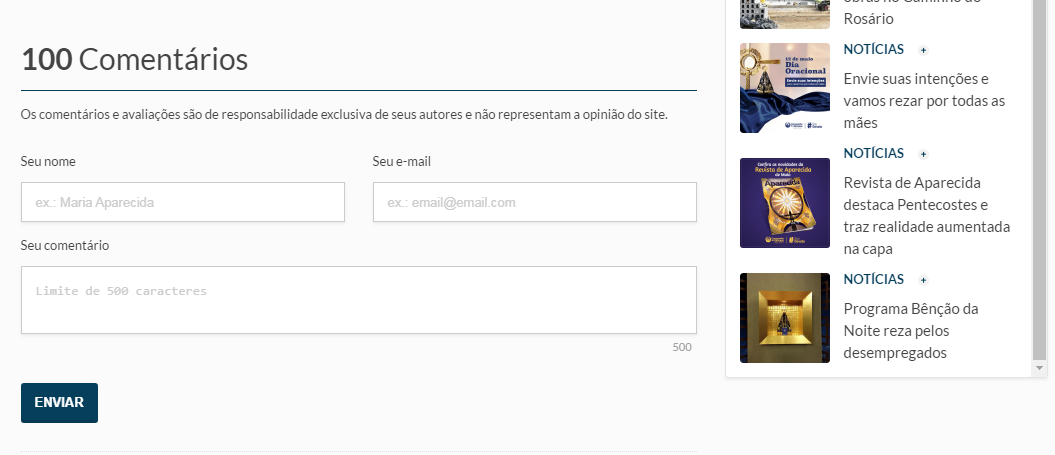Submit the comment with the ENVIAR button

pos(59,403)
